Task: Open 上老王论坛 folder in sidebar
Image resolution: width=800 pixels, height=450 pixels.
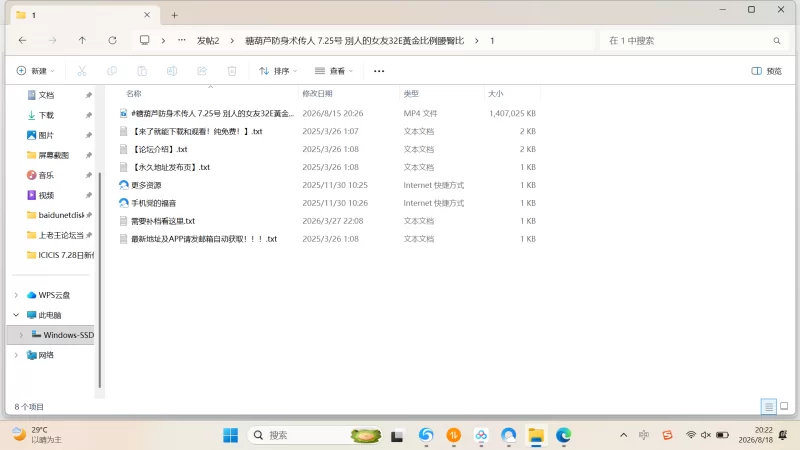Action: click(x=60, y=235)
